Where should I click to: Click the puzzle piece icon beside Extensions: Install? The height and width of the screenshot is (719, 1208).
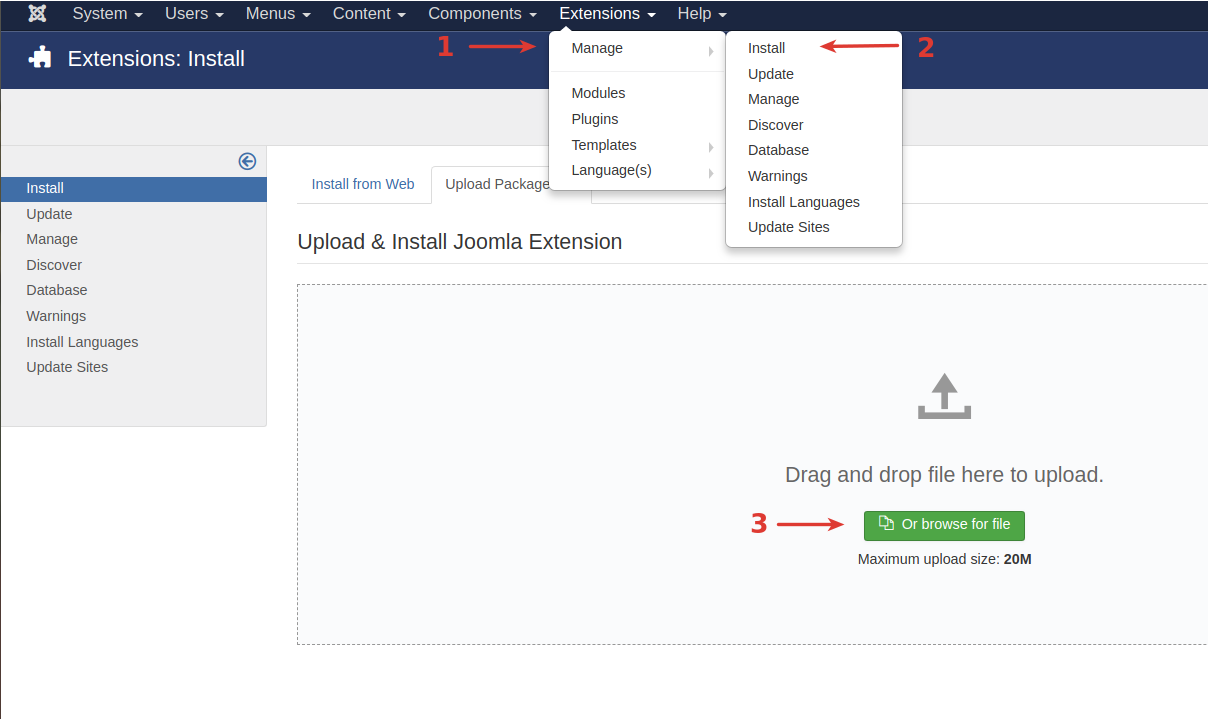40,58
